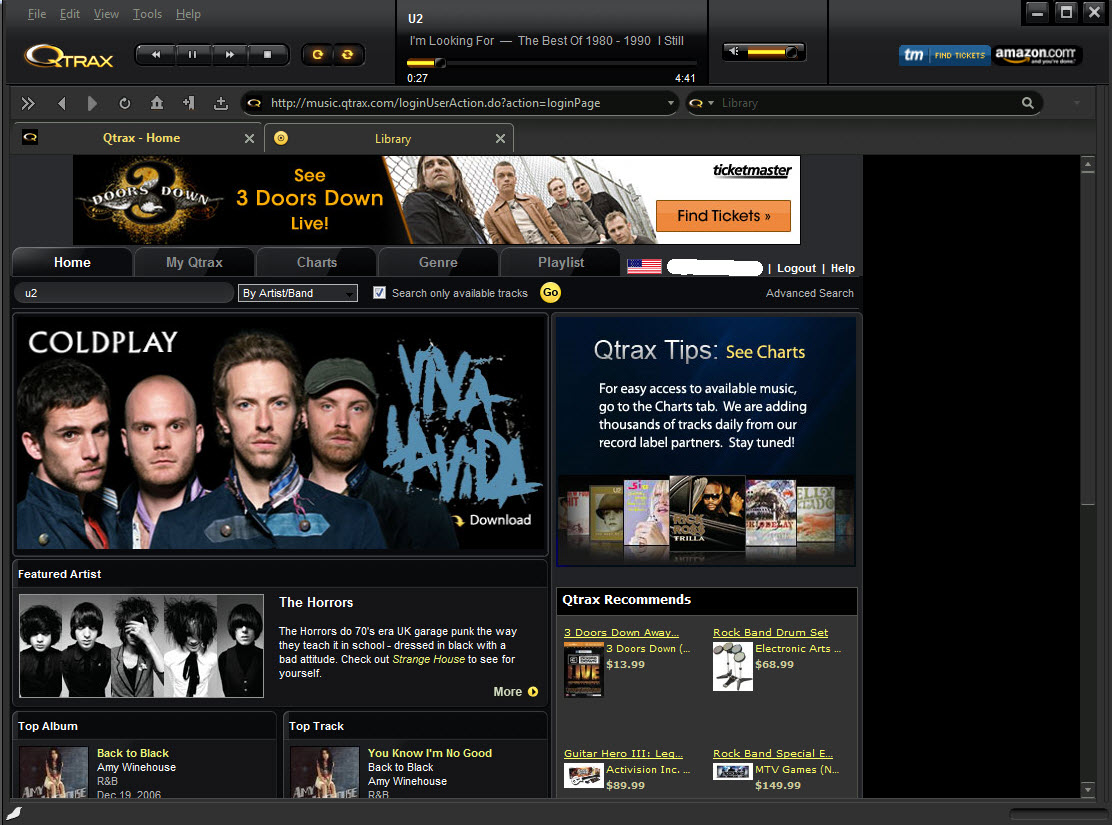
Task: Mute audio with the speaker icon
Action: [735, 52]
